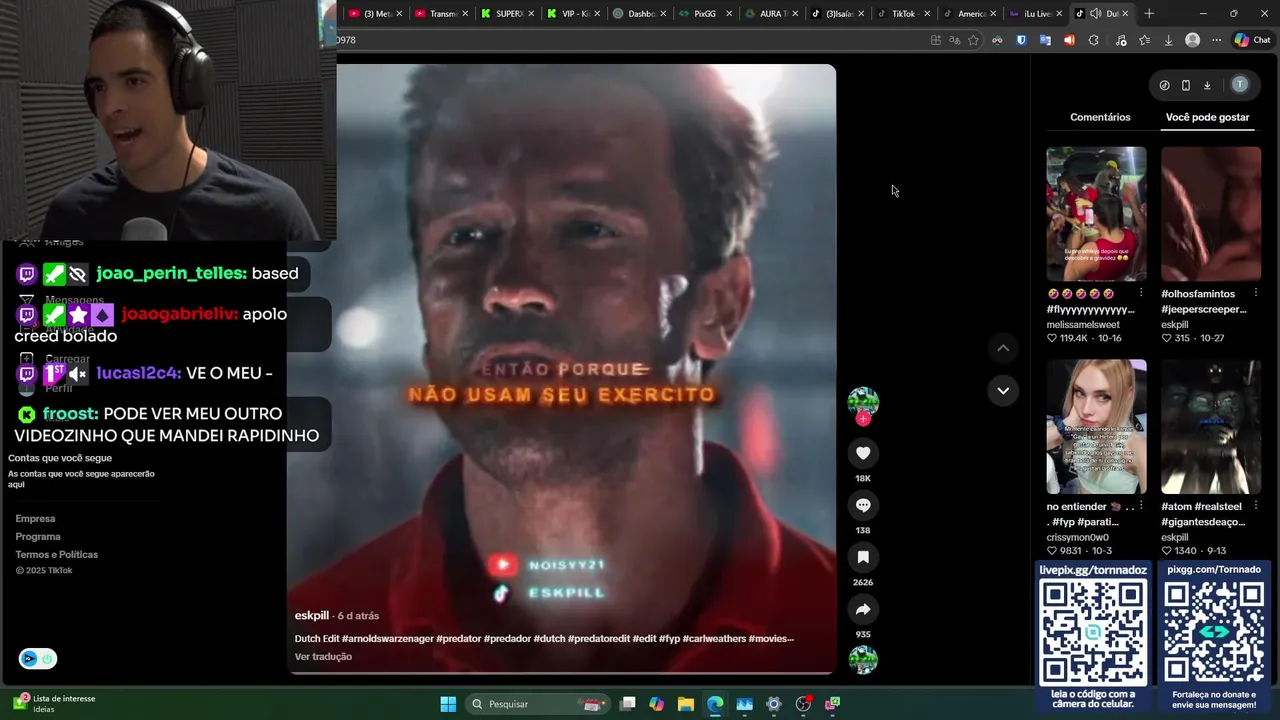Open the Copilot app on the taskbar
Viewport: 1280px width, 720px height.
click(x=656, y=704)
